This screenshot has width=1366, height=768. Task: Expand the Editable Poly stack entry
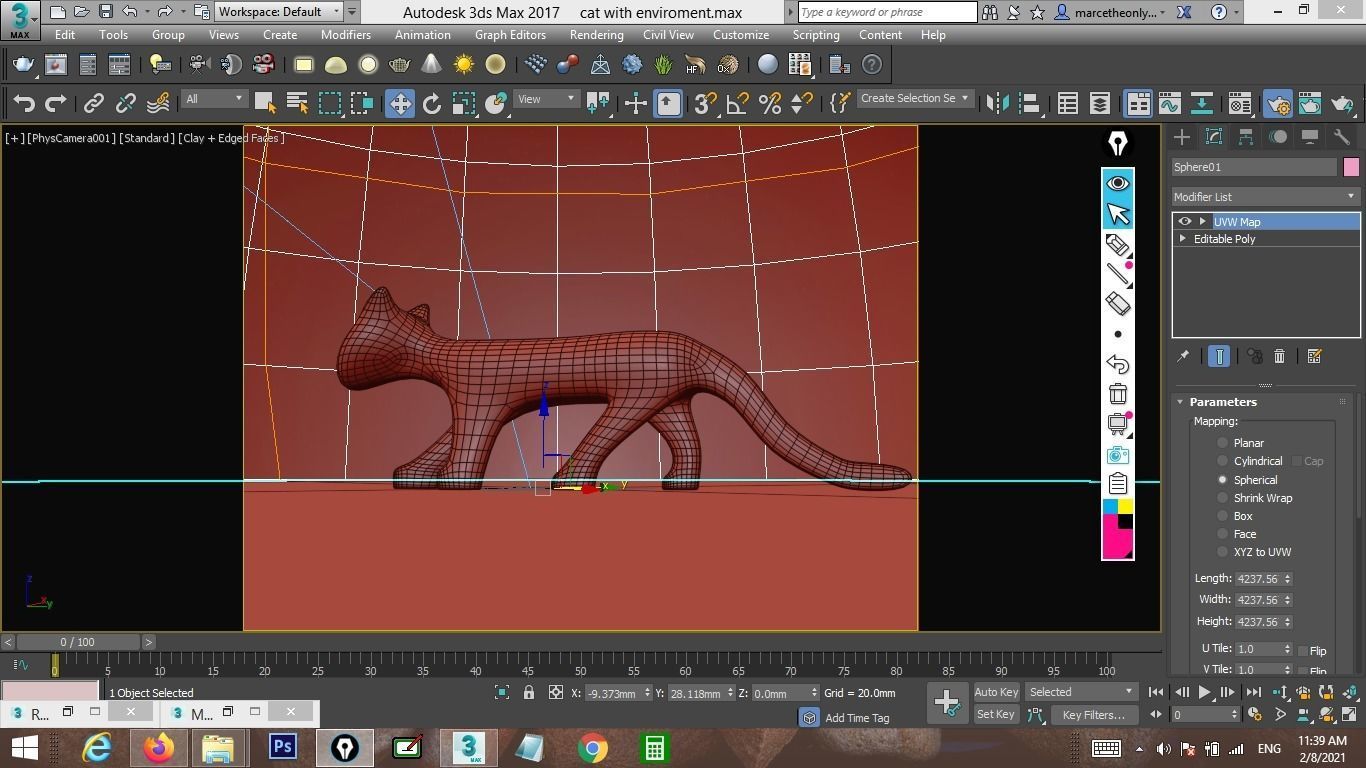point(1183,239)
